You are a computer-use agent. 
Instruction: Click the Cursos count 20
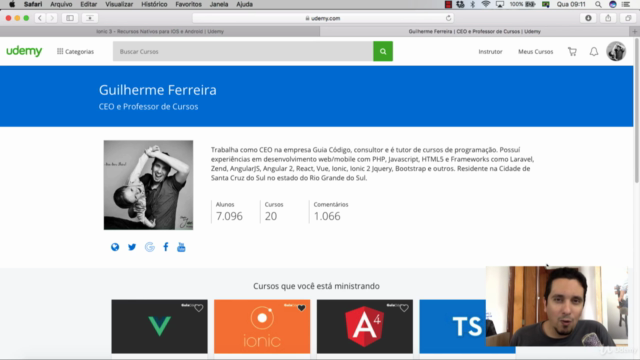(271, 216)
